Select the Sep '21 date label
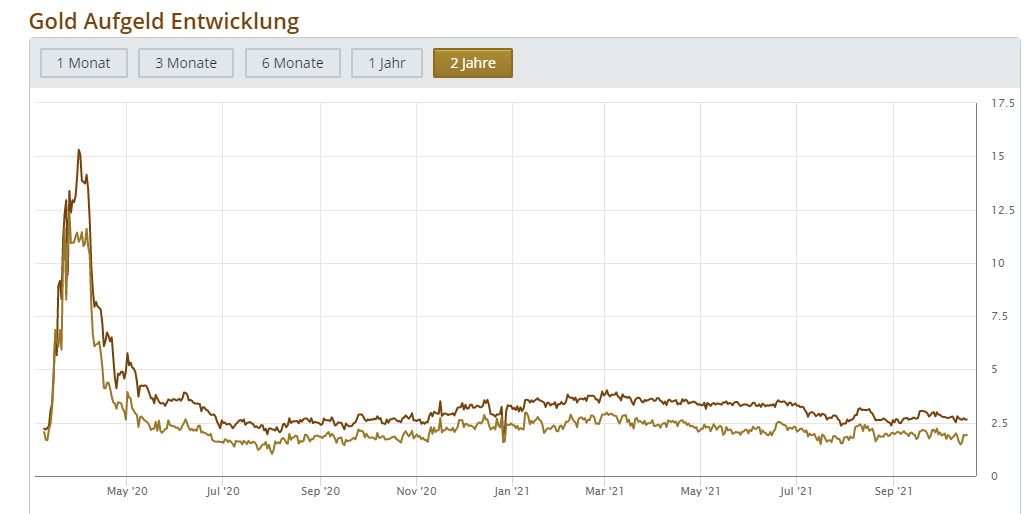The height and width of the screenshot is (514, 1032). pos(892,491)
